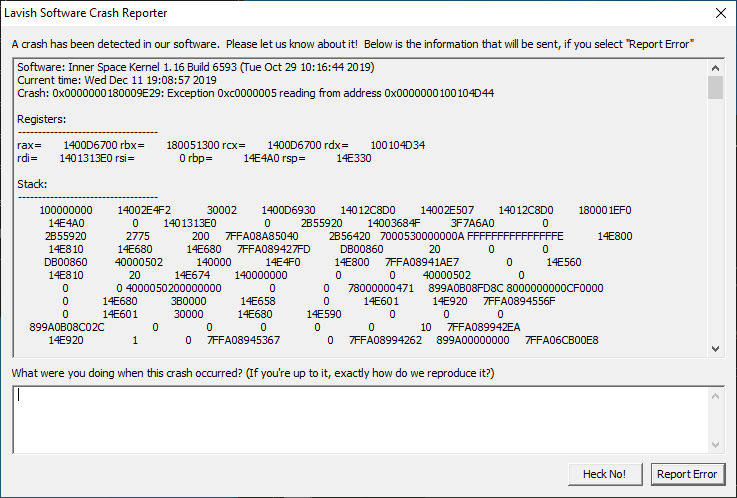Click the register line starting with rdi=
Screen dimensions: 737x498
coord(194,158)
